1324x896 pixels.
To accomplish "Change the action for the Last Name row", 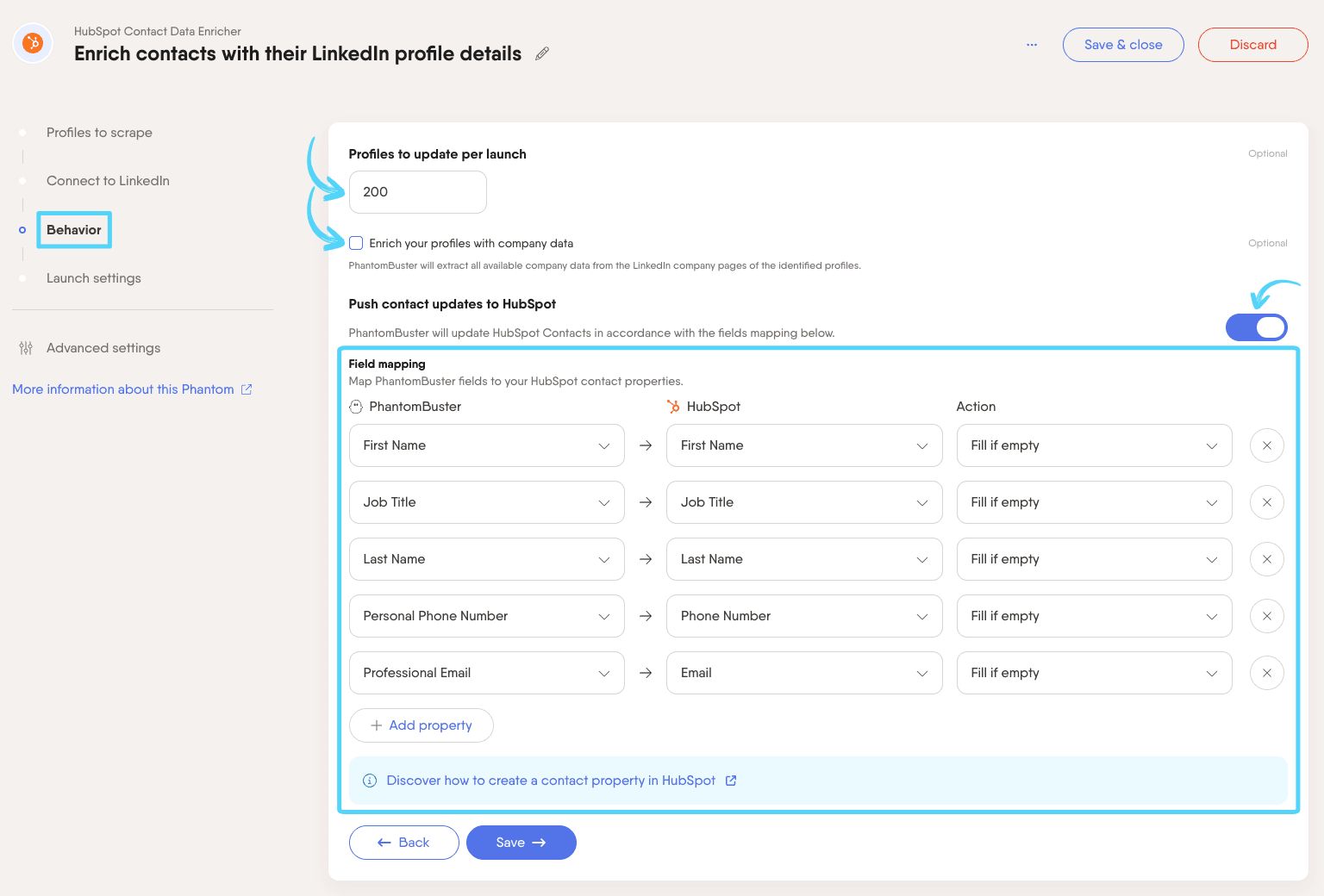I will tap(1095, 559).
